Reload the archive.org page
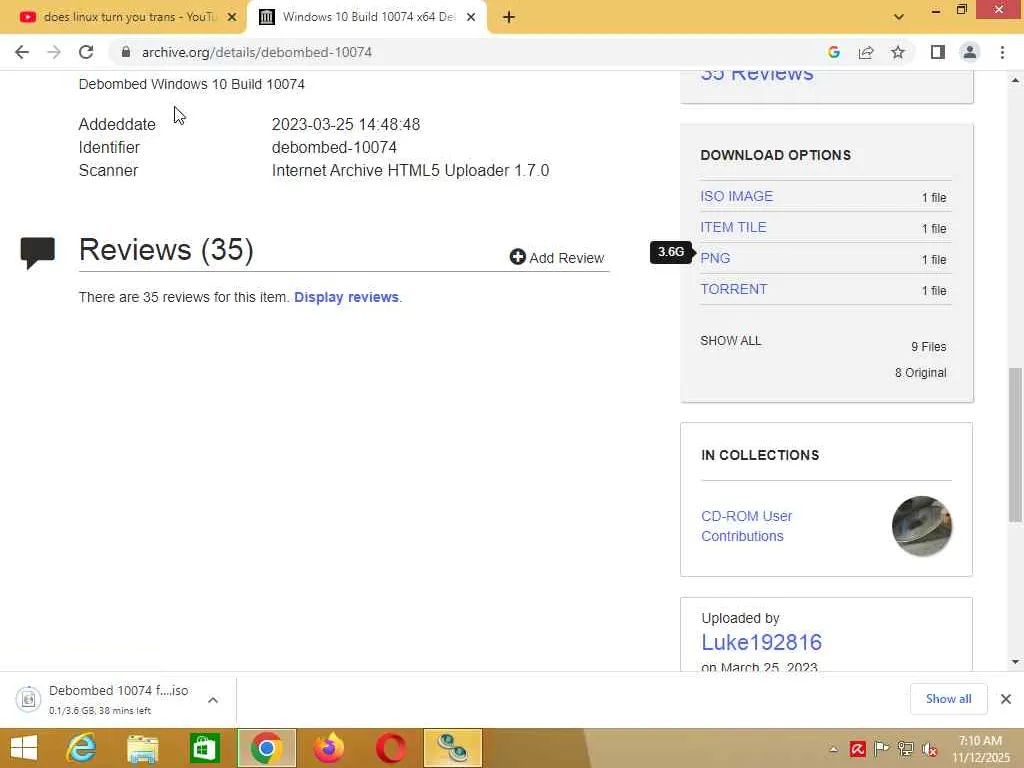This screenshot has width=1024, height=768. [86, 52]
